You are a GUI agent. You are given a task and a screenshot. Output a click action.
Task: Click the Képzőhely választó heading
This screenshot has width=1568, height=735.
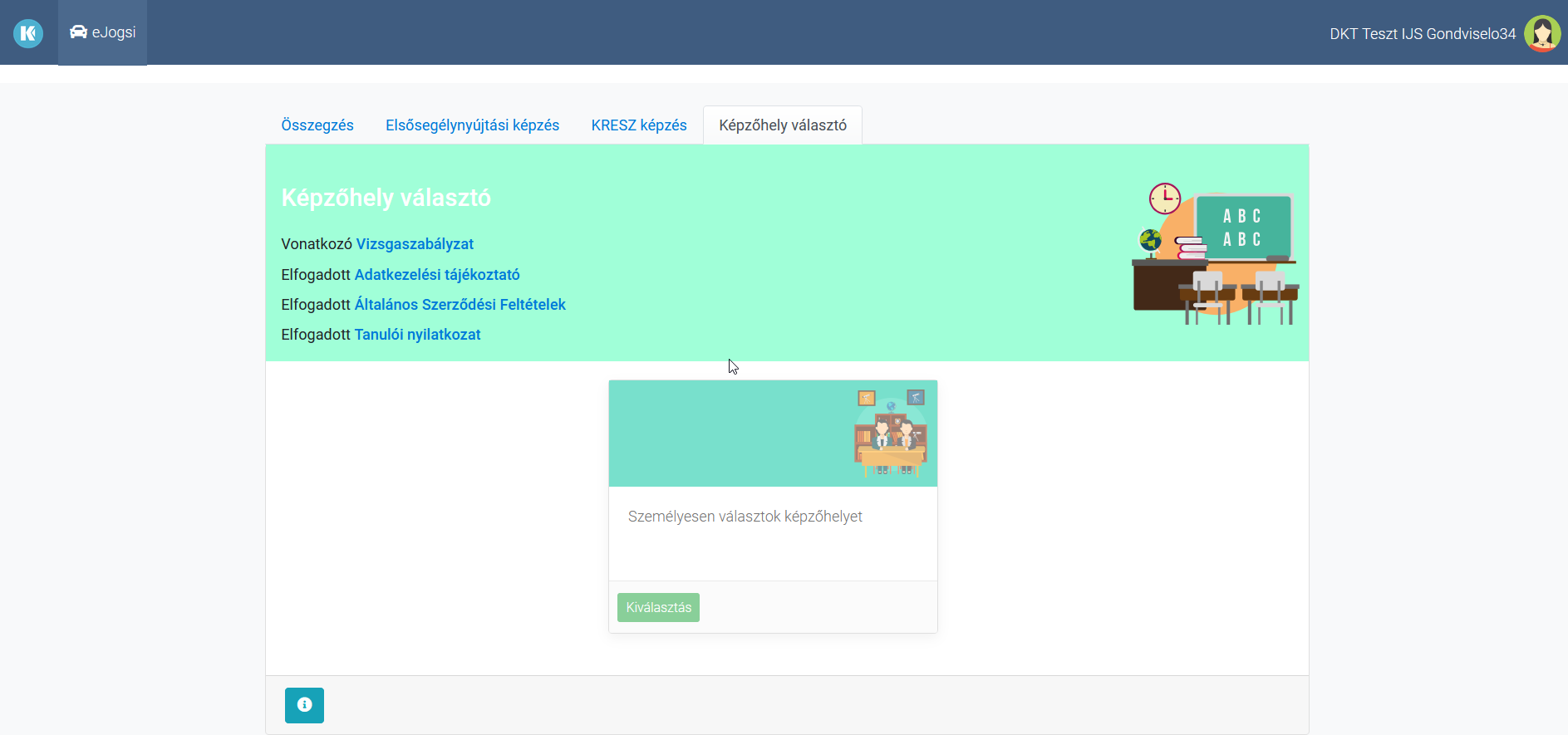point(386,198)
